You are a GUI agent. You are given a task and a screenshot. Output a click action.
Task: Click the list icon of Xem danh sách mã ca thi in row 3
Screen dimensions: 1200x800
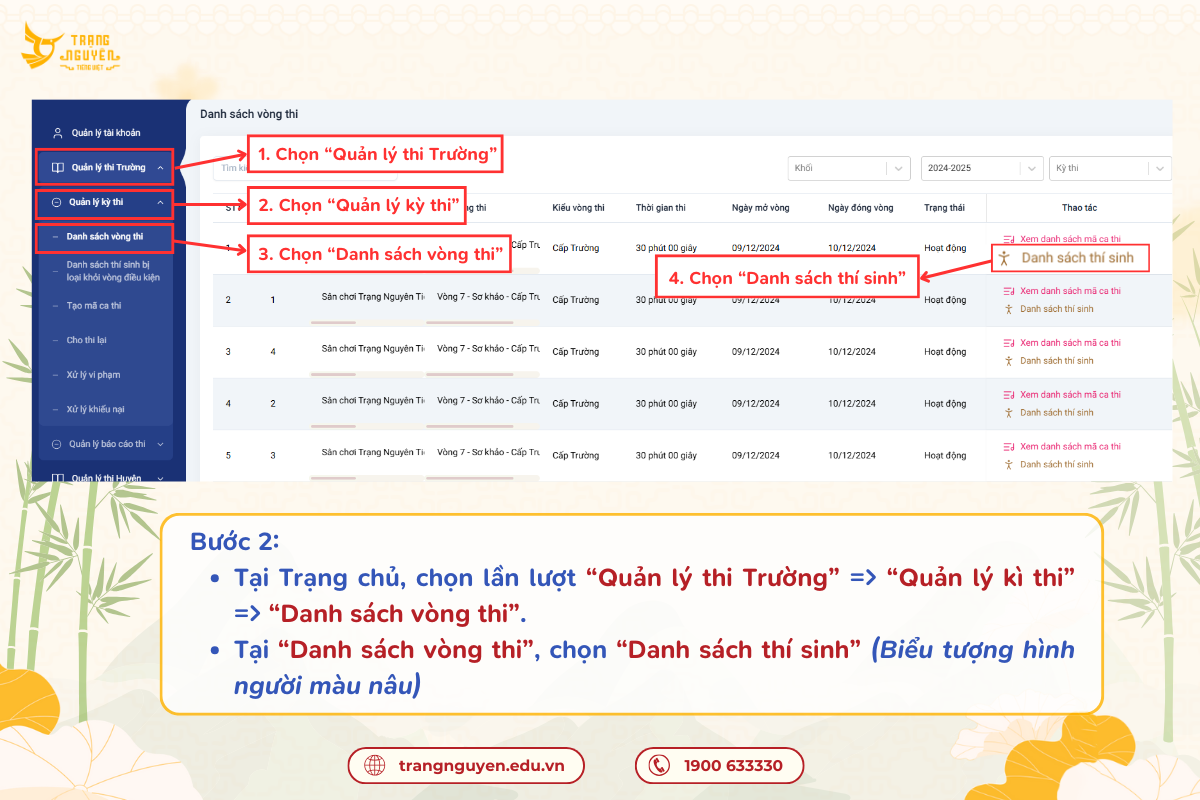click(x=1009, y=343)
